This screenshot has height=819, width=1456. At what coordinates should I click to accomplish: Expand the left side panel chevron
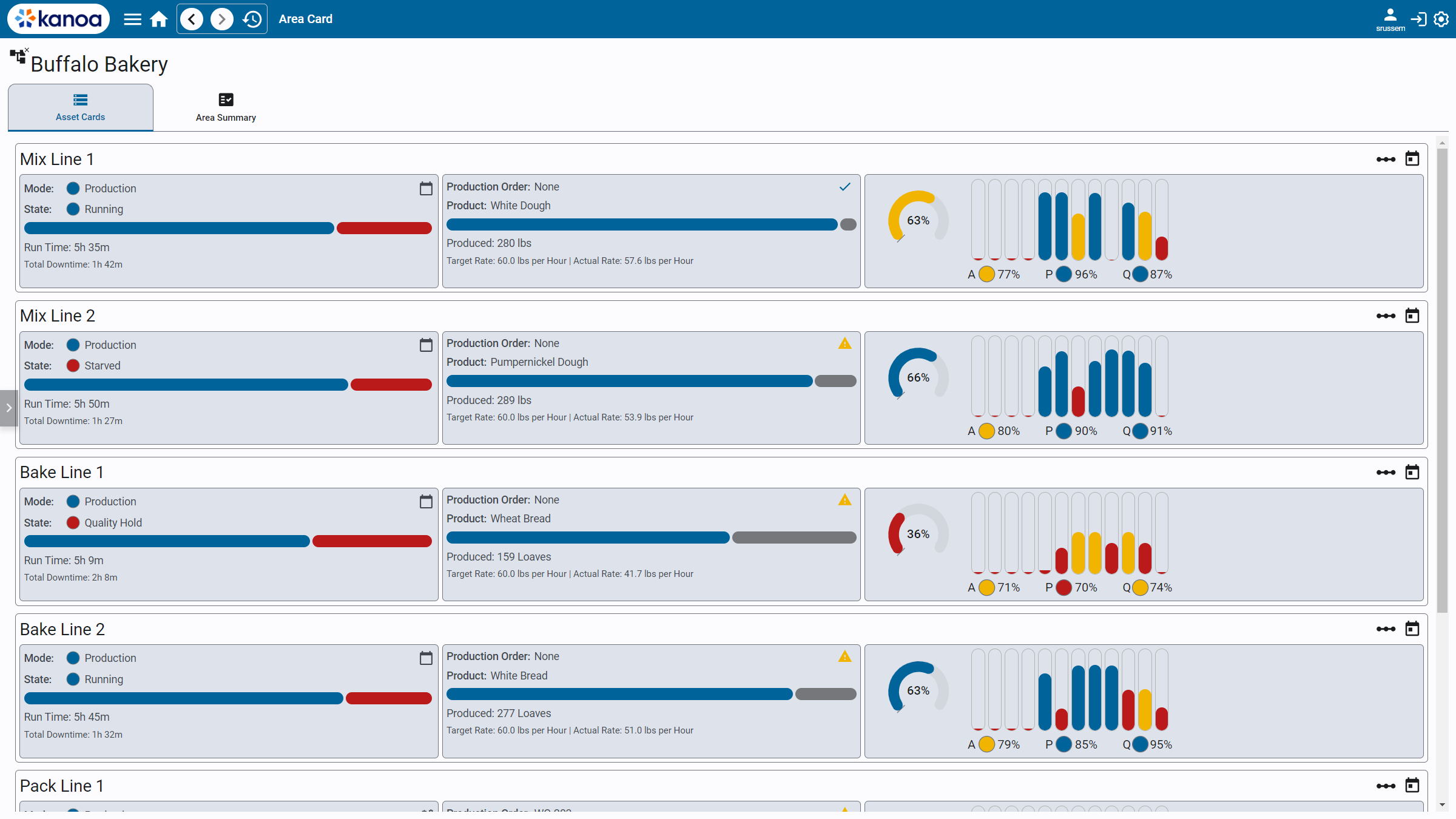pyautogui.click(x=8, y=408)
